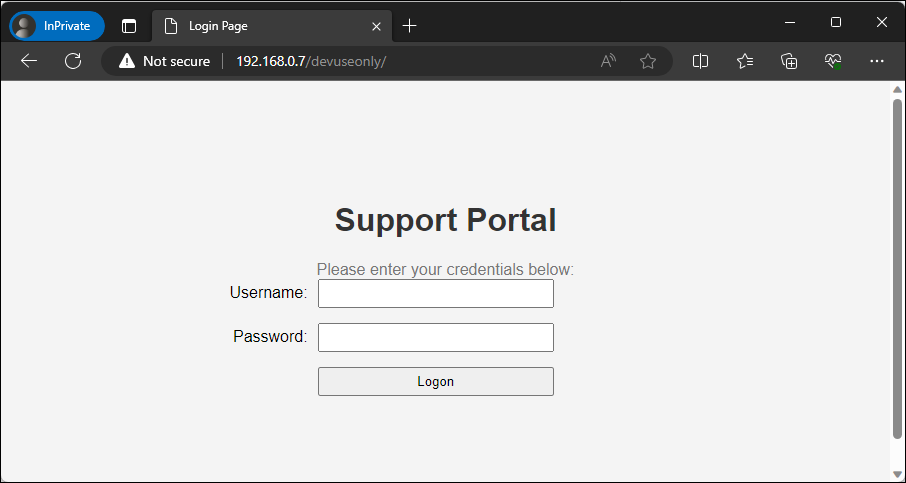906x483 pixels.
Task: Open Read aloud from the address bar
Action: tap(608, 61)
